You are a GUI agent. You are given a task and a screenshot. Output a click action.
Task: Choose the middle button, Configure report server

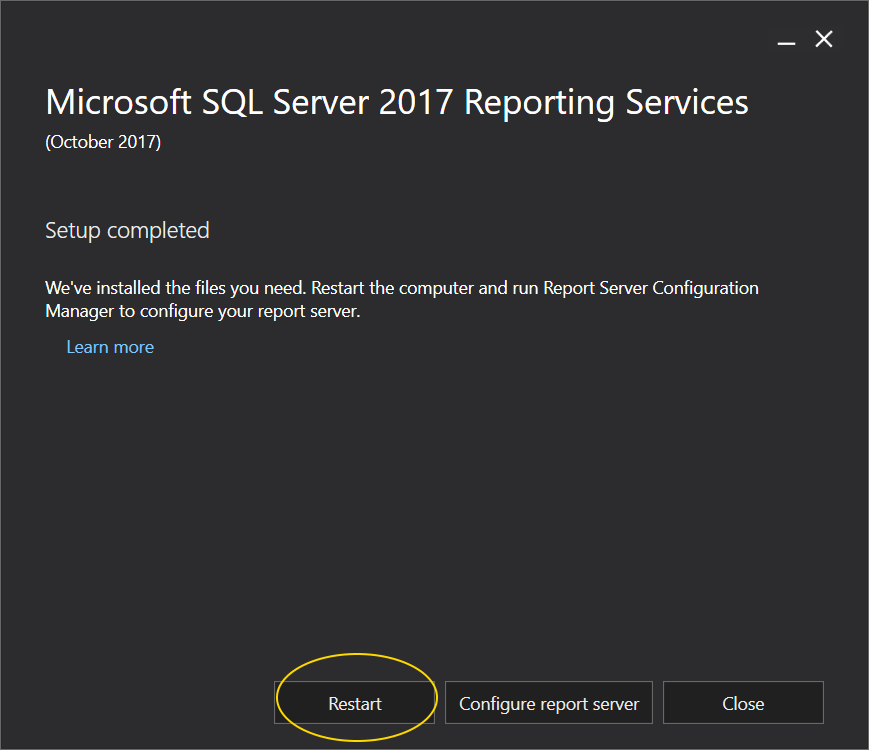tap(549, 703)
